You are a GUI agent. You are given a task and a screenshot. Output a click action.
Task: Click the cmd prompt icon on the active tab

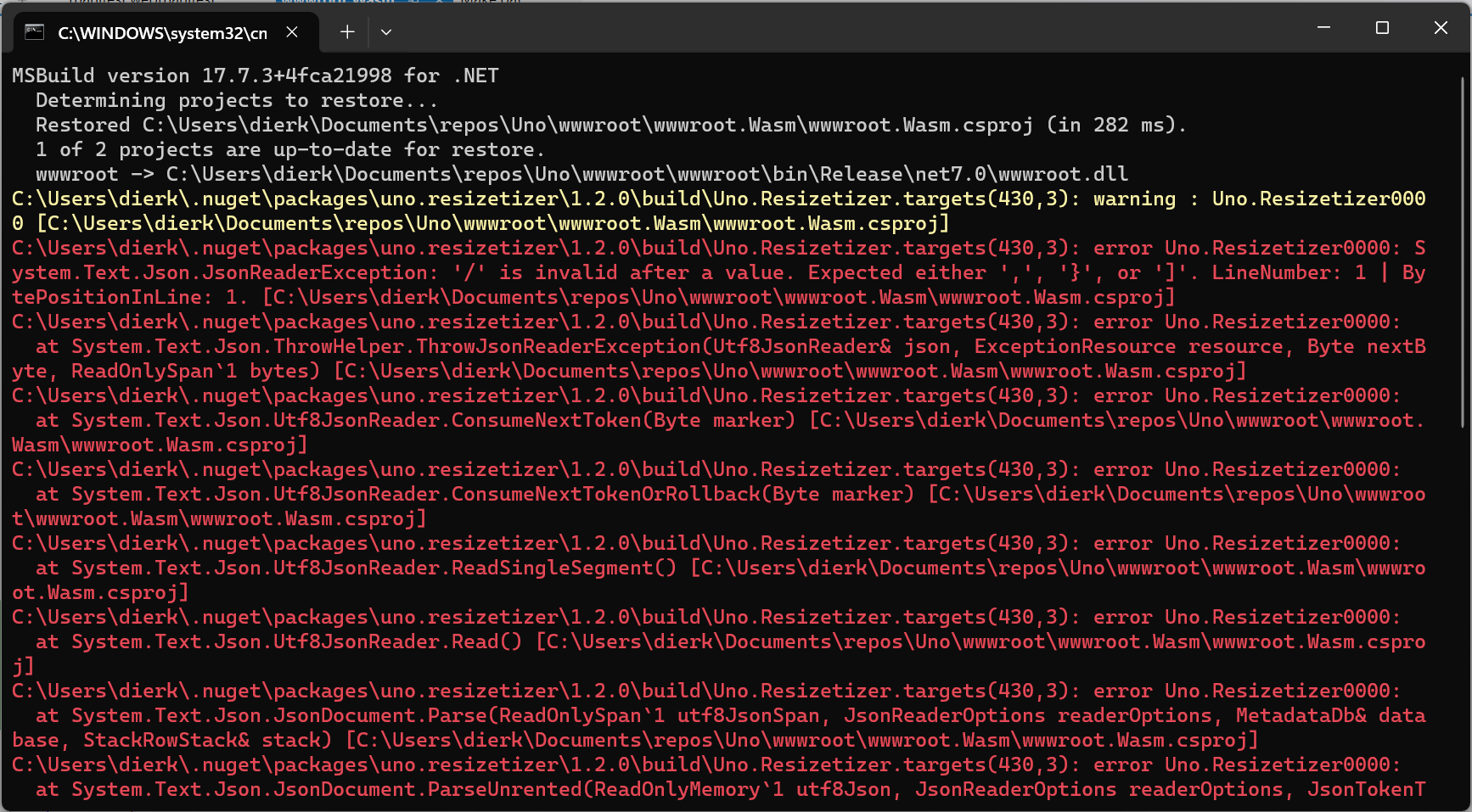coord(33,31)
